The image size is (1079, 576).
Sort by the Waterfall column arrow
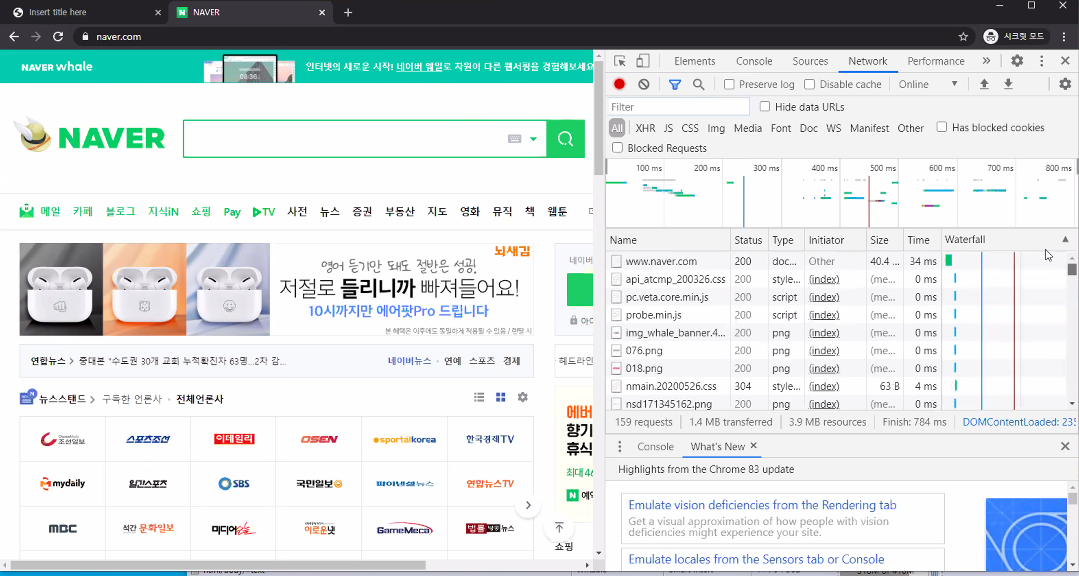point(1065,239)
